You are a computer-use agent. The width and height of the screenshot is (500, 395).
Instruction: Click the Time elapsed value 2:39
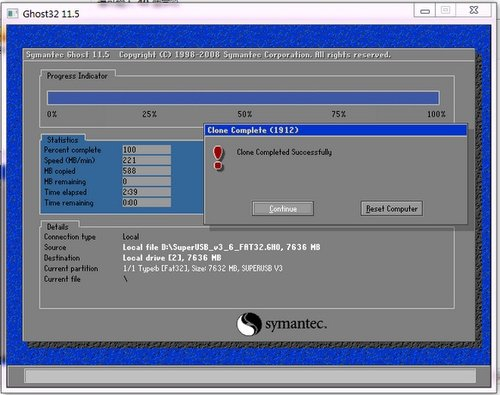tap(146, 192)
